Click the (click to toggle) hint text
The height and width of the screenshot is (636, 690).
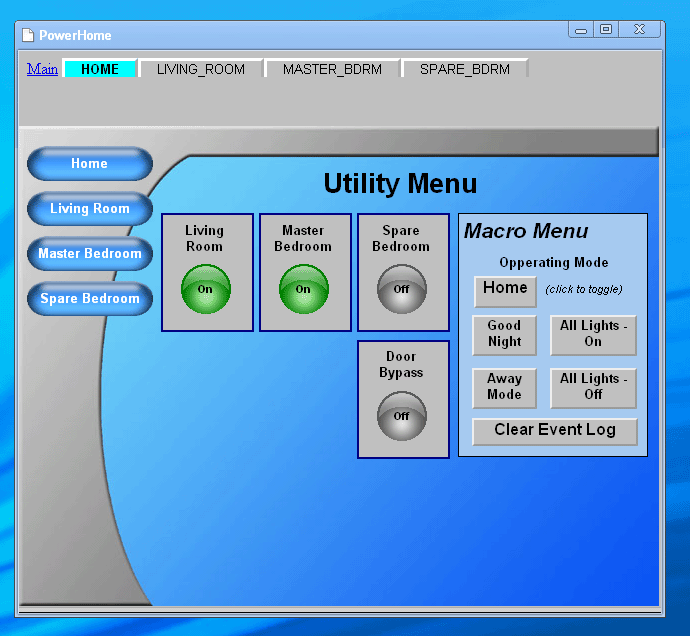pyautogui.click(x=584, y=289)
